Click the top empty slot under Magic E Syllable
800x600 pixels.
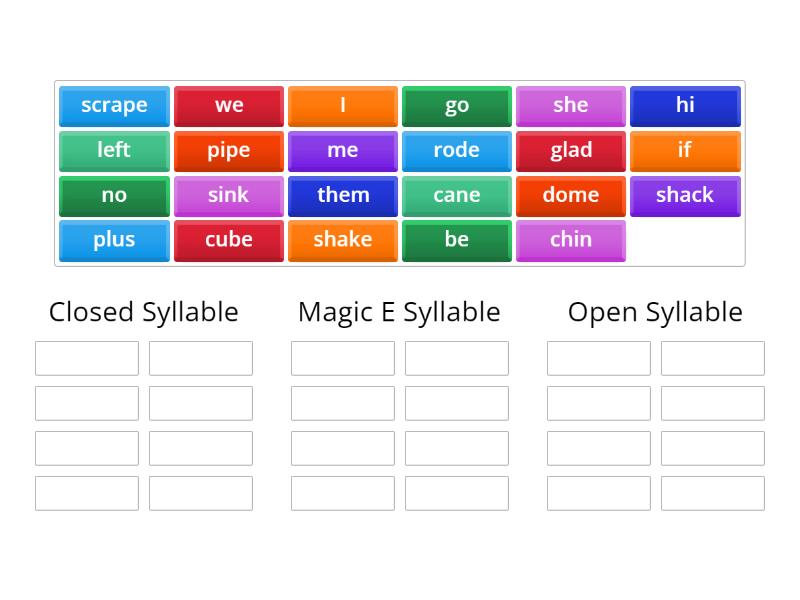[x=342, y=358]
